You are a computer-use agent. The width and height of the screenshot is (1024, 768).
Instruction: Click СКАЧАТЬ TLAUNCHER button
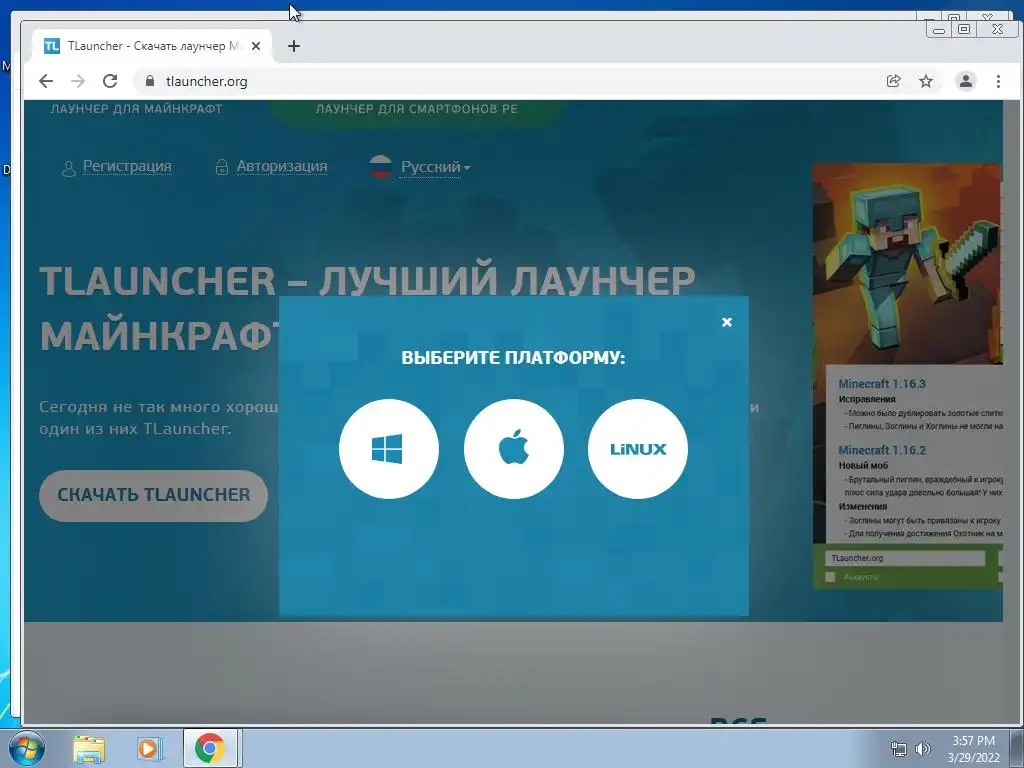point(153,495)
